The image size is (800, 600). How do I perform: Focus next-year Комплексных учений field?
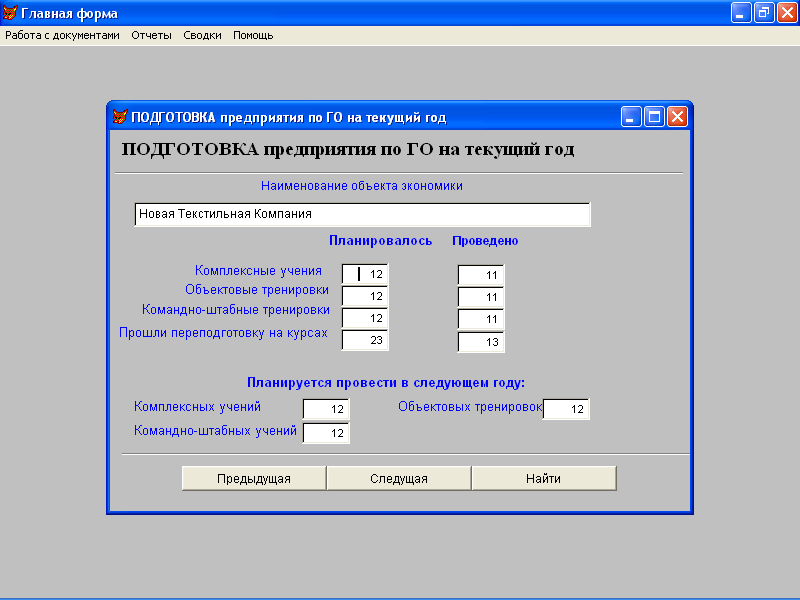(326, 409)
